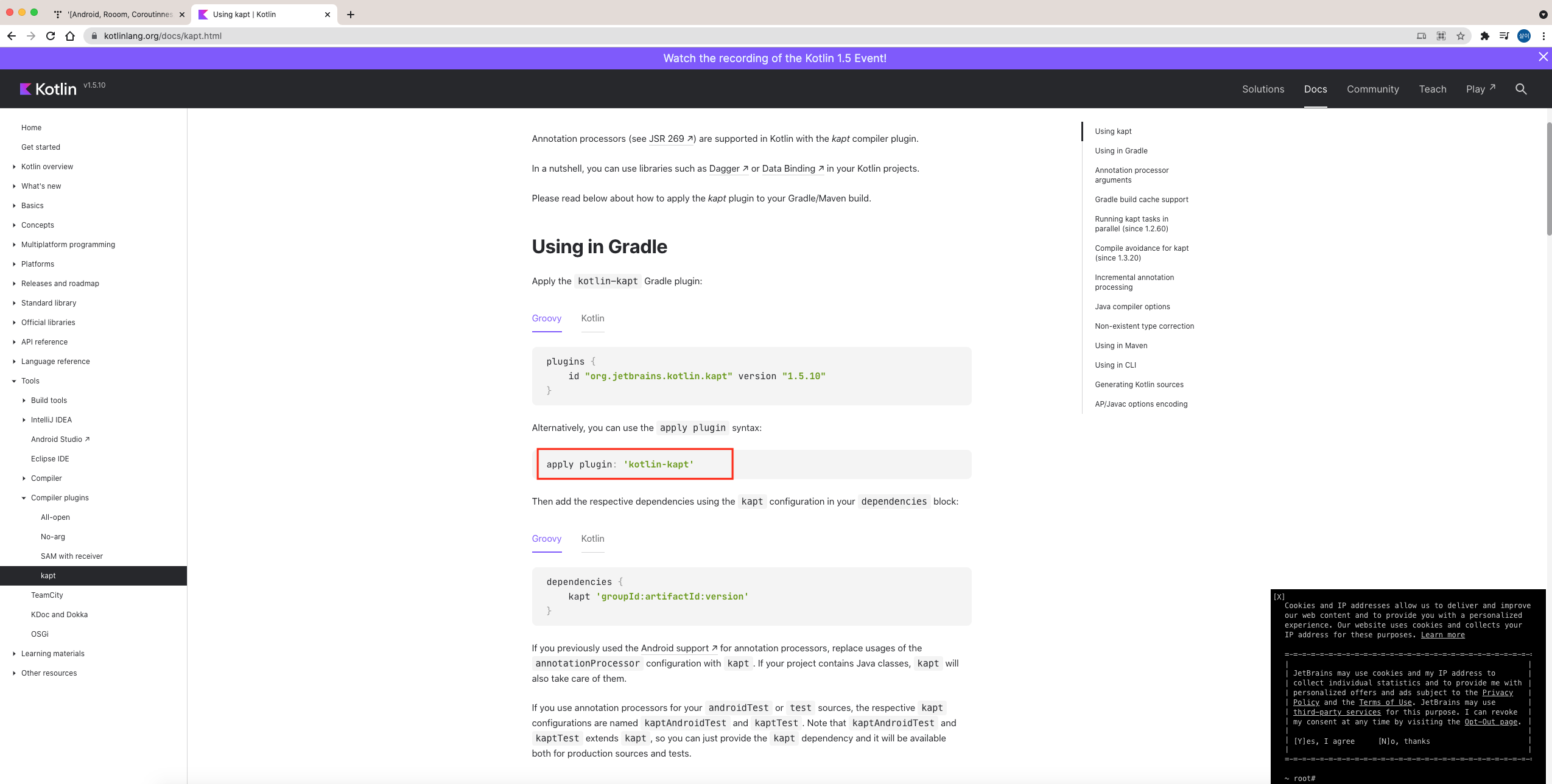Switch to Kotlin tab for plugins snippet
The height and width of the screenshot is (784, 1552).
592,318
